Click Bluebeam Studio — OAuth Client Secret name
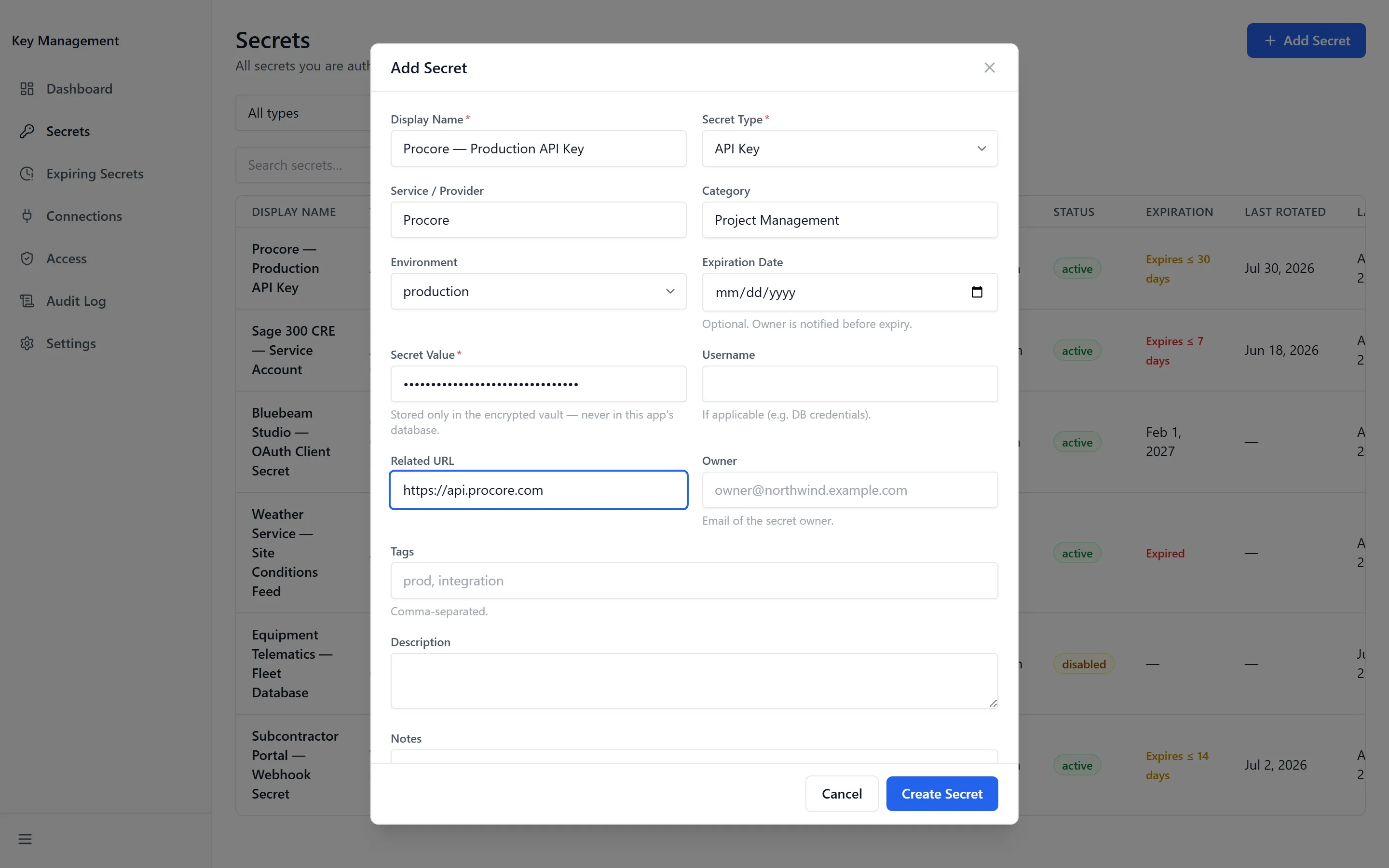 coord(291,441)
